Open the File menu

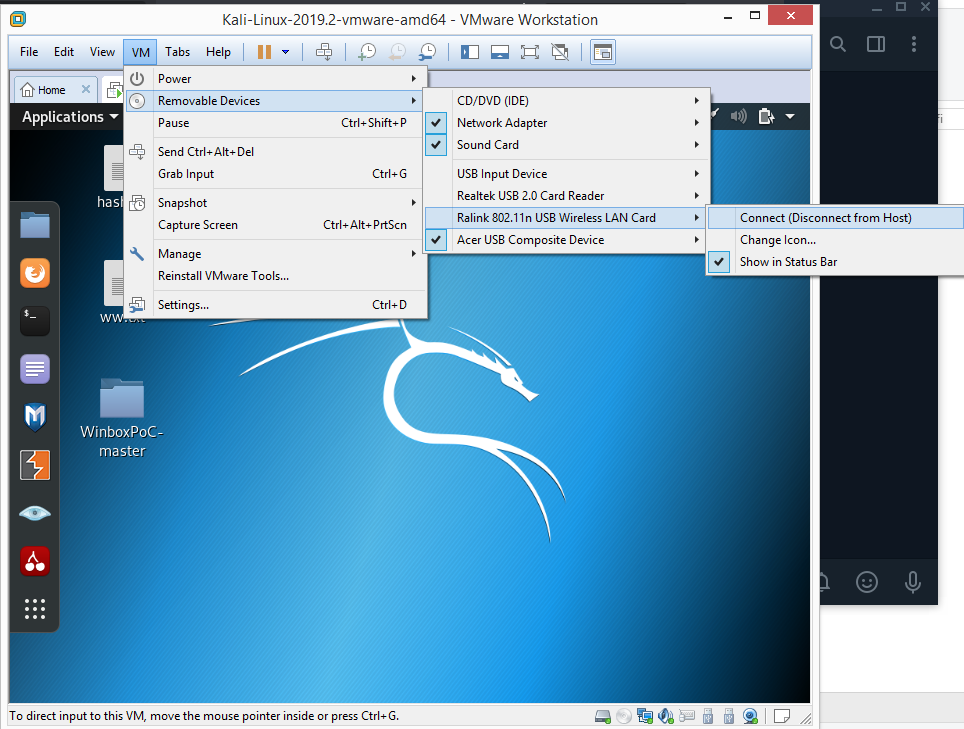coord(29,52)
